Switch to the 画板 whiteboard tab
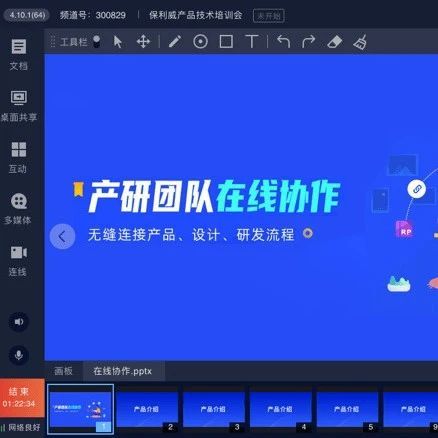This screenshot has height=438, width=438. [63, 371]
